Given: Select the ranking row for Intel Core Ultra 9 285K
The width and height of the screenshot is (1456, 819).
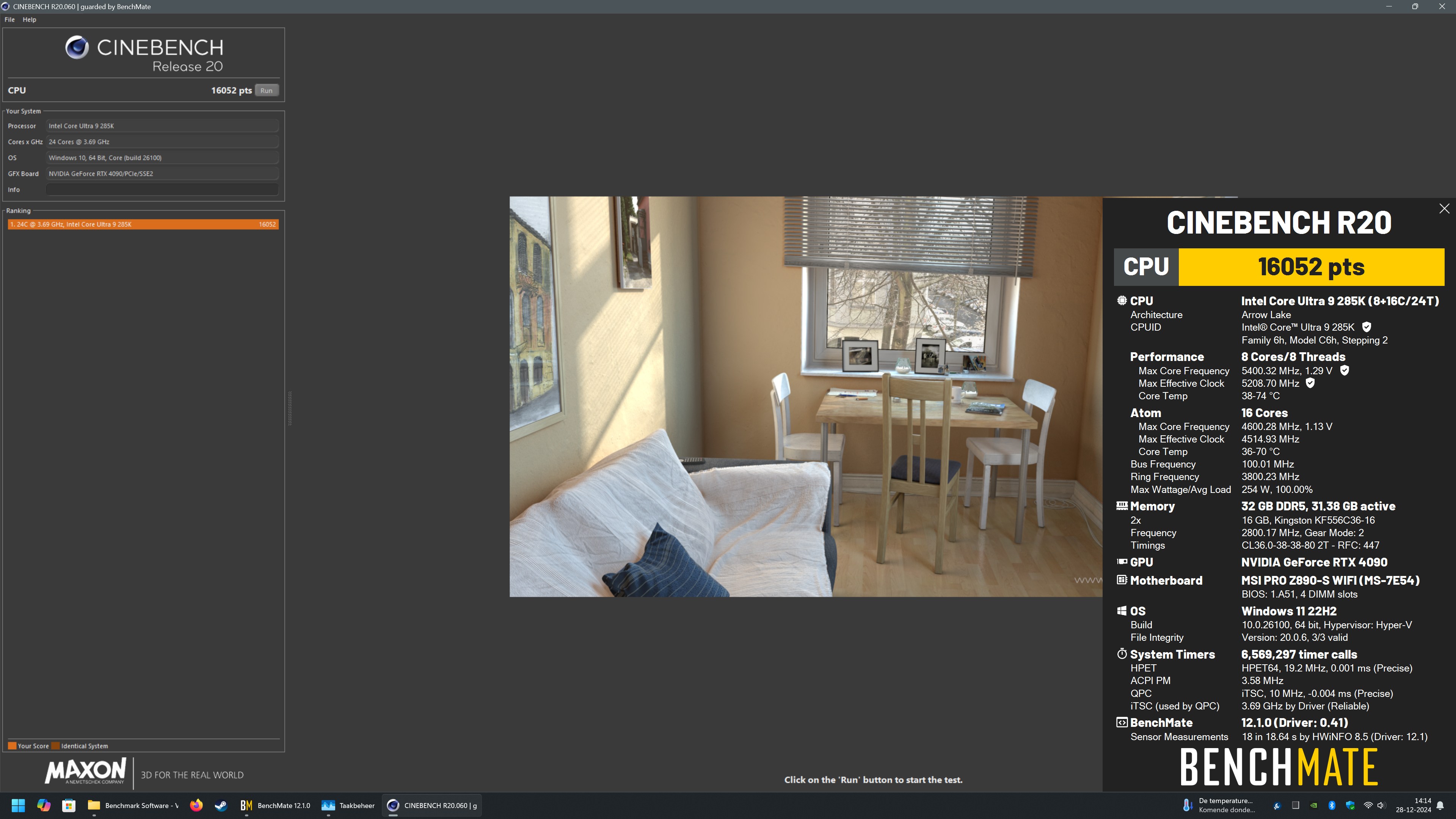Looking at the screenshot, I should pos(143,224).
